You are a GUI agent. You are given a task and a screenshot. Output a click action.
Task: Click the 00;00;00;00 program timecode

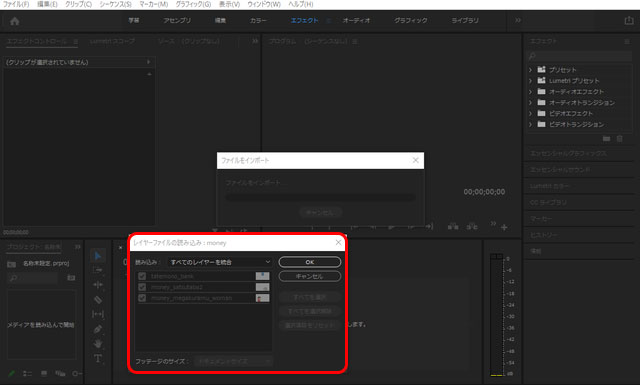(x=484, y=192)
